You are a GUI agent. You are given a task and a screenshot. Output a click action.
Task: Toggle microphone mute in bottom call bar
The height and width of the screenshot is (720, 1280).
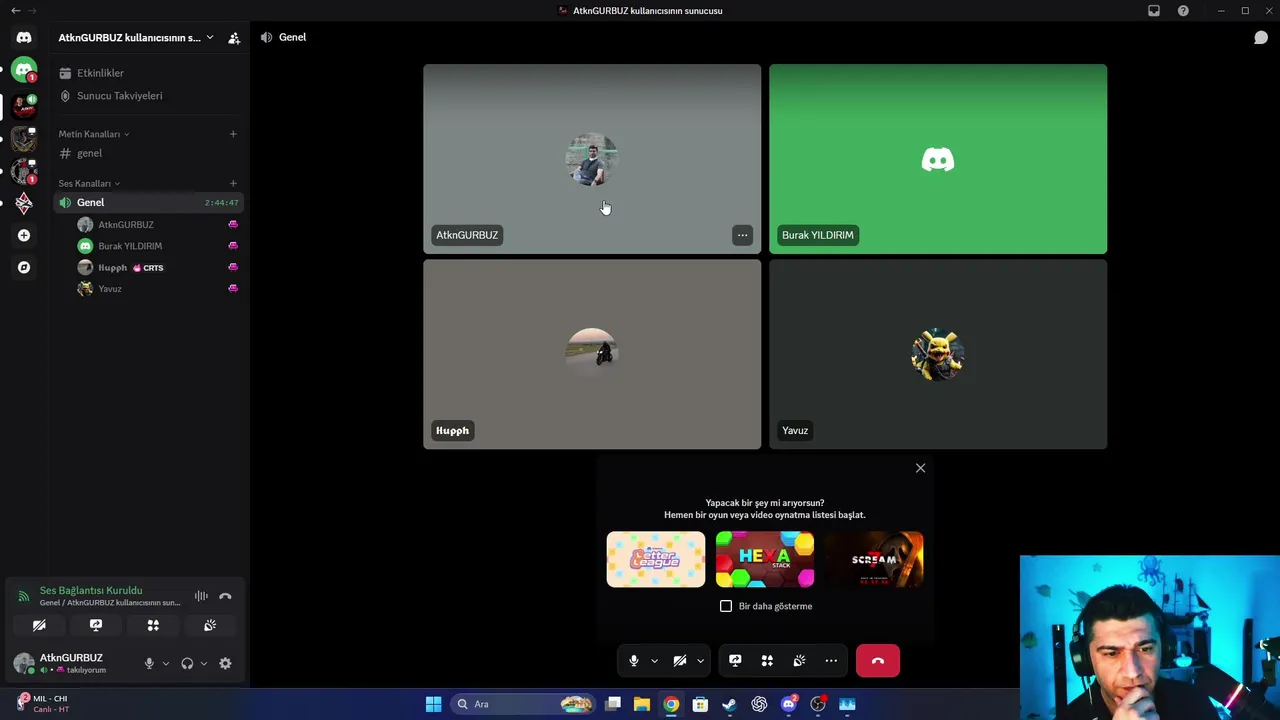(x=633, y=661)
